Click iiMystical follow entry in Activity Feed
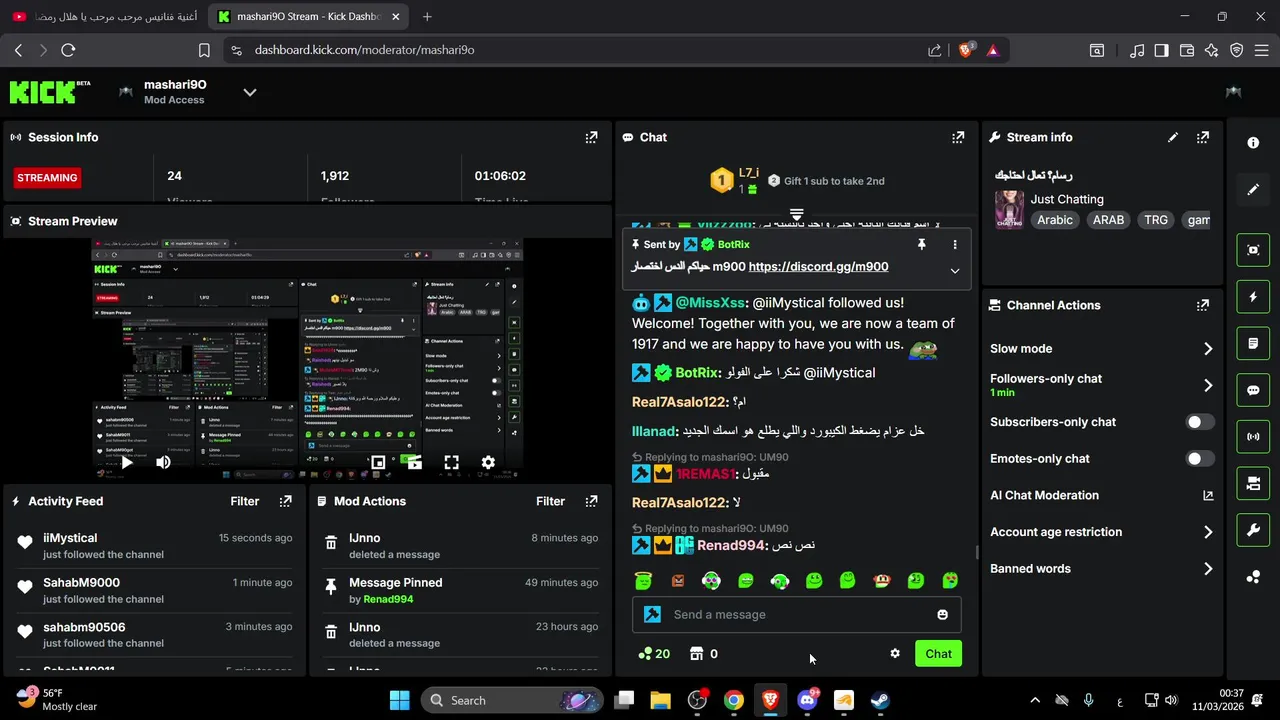The width and height of the screenshot is (1280, 720). [x=153, y=545]
